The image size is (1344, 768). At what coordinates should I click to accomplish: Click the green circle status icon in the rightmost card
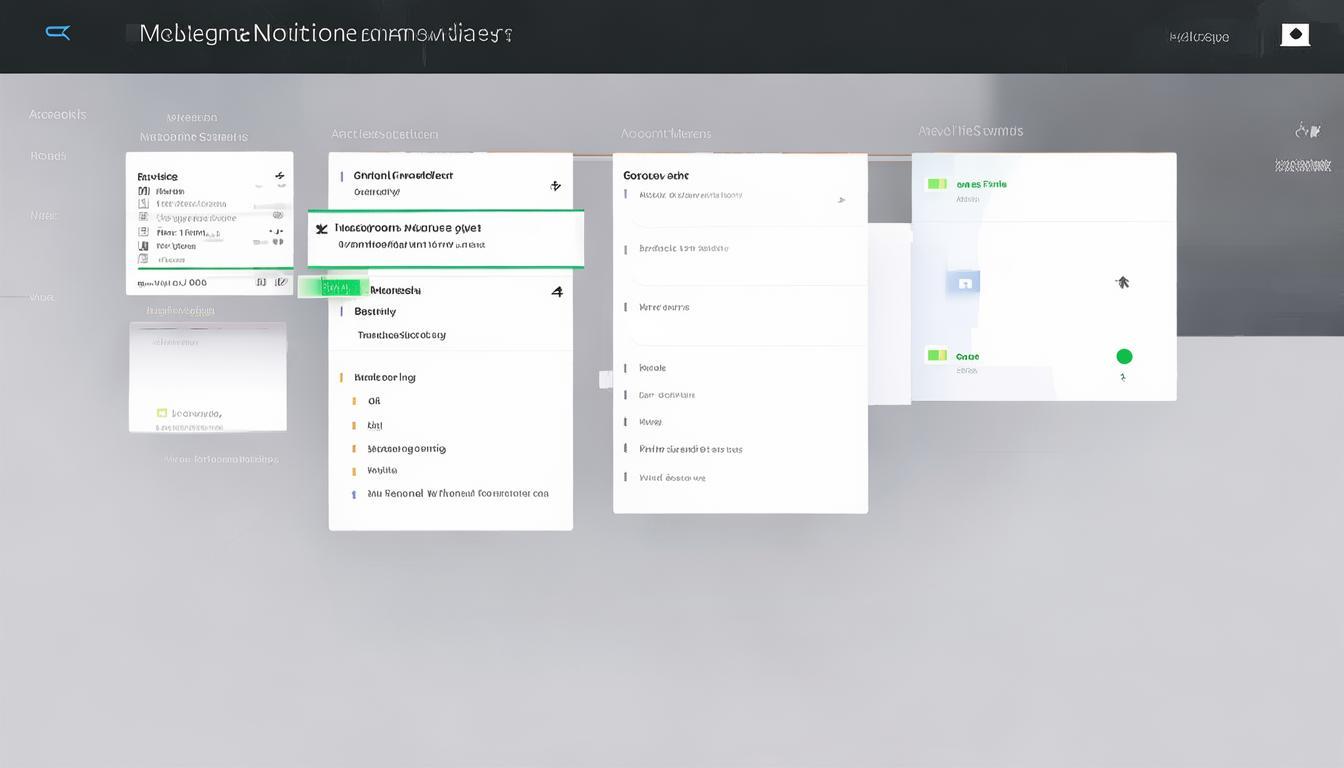(1124, 356)
